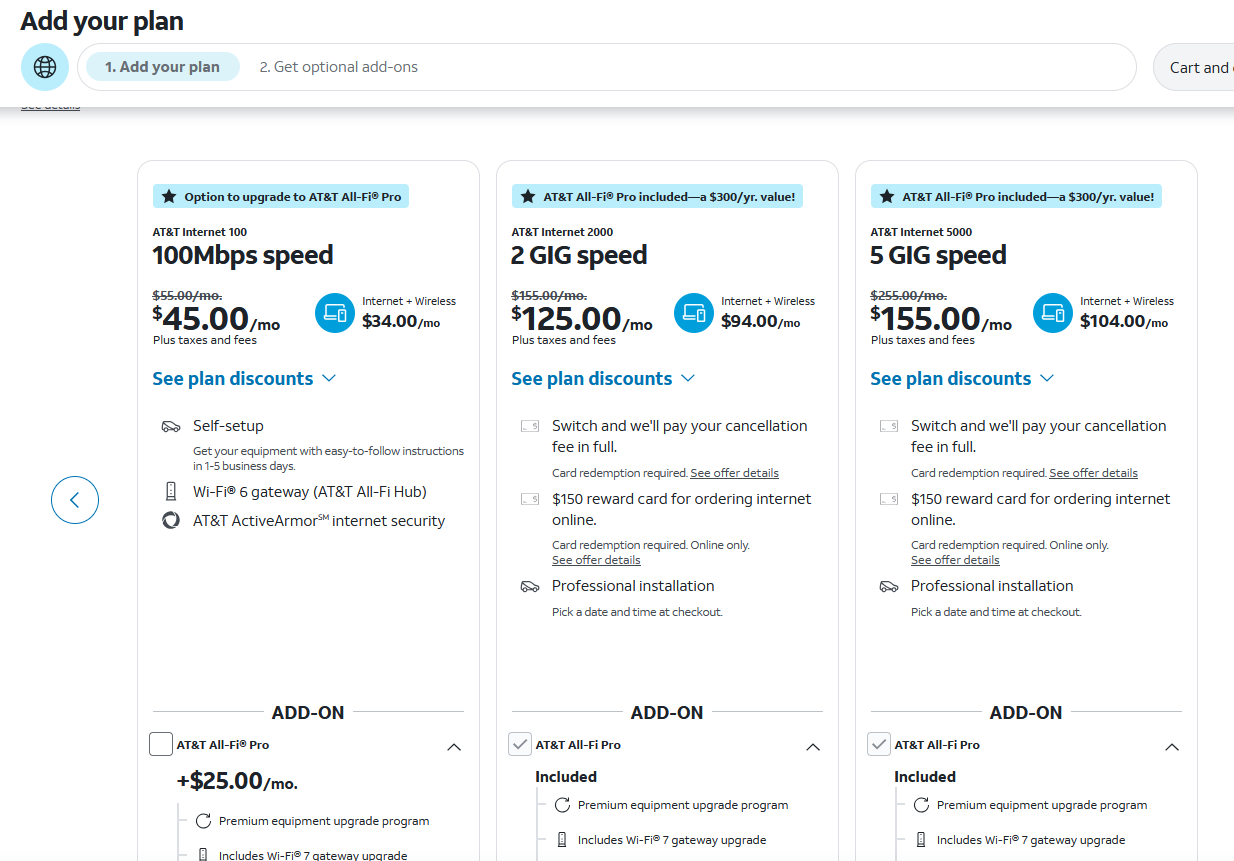Click the $45.00/mo price
Image resolution: width=1234 pixels, height=861 pixels.
(x=216, y=319)
